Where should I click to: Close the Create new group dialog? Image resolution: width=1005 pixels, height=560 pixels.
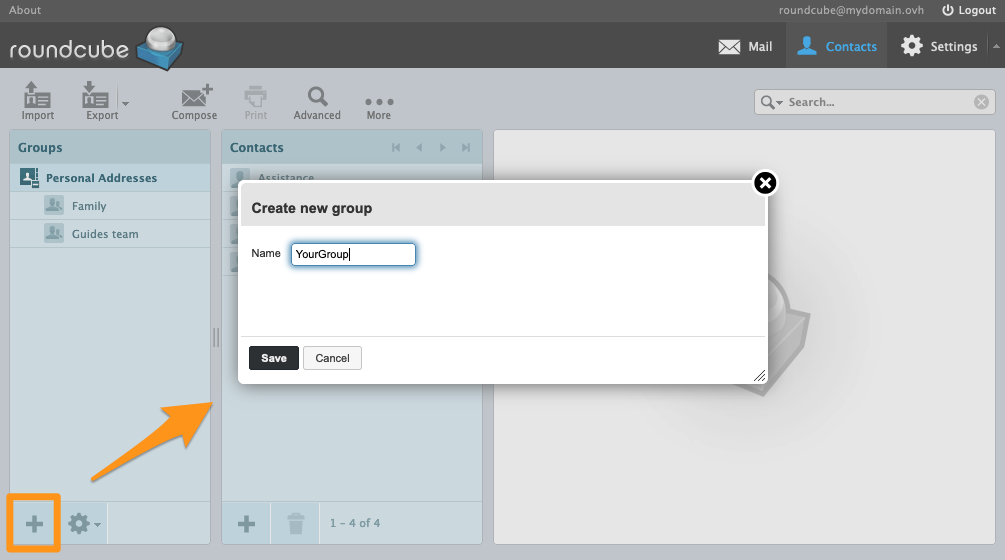765,183
